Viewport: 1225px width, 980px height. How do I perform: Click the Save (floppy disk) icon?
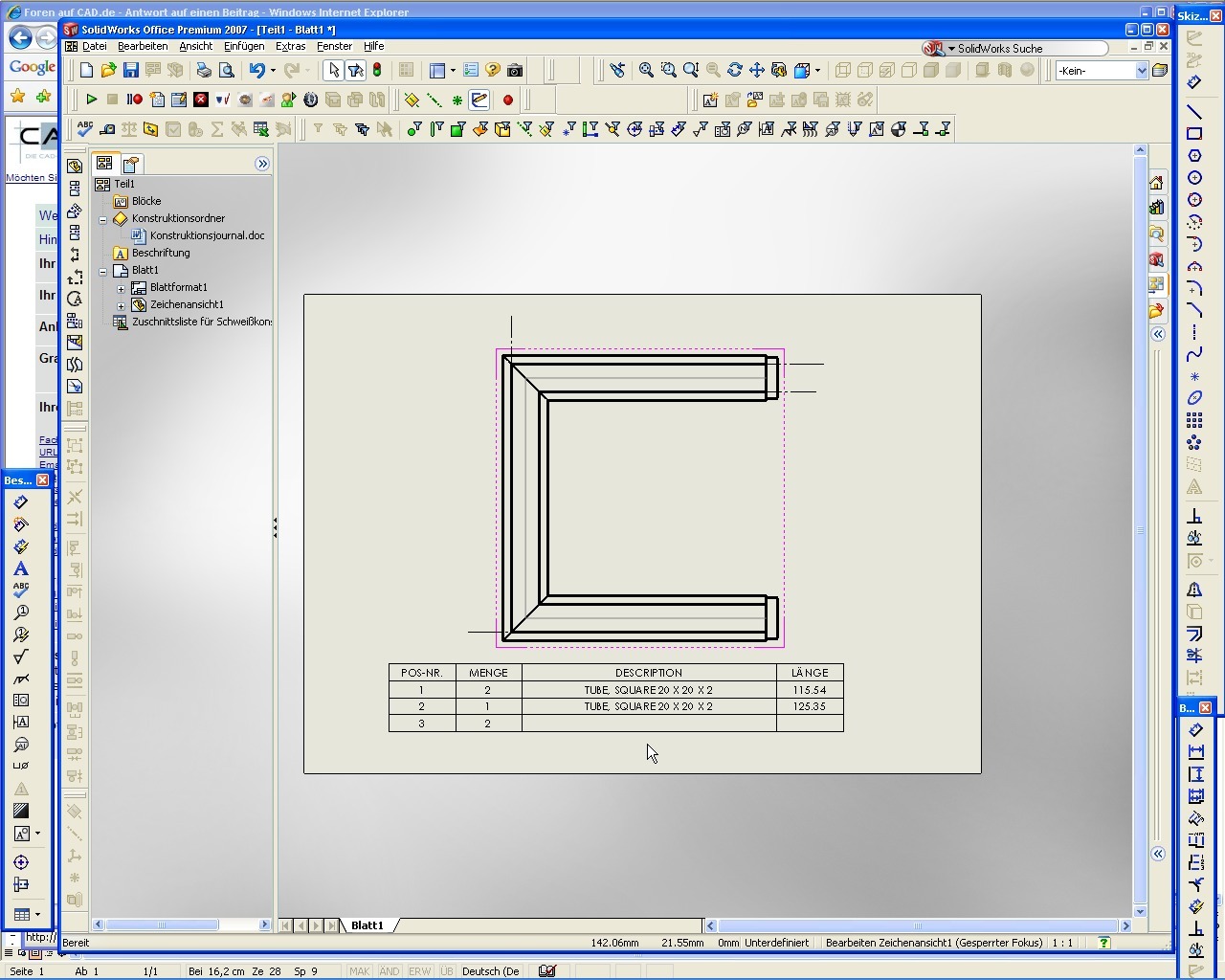(x=131, y=70)
